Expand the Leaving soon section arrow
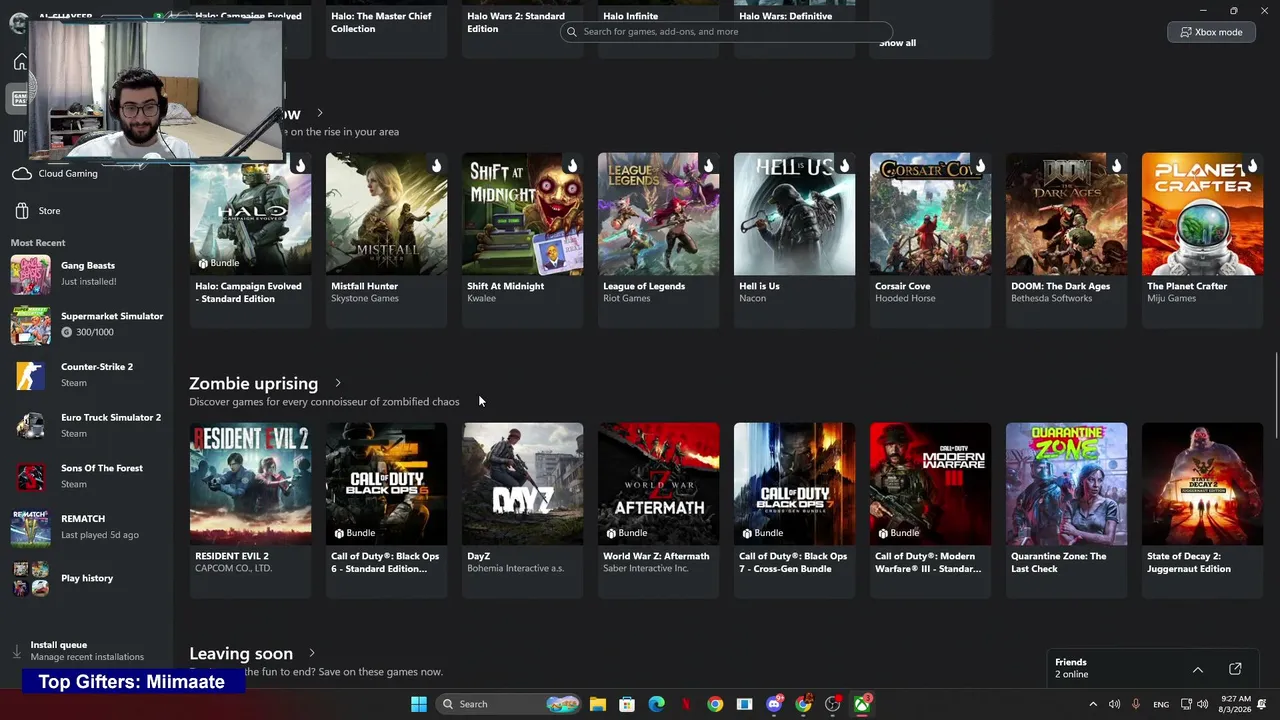The image size is (1280, 720). point(312,653)
